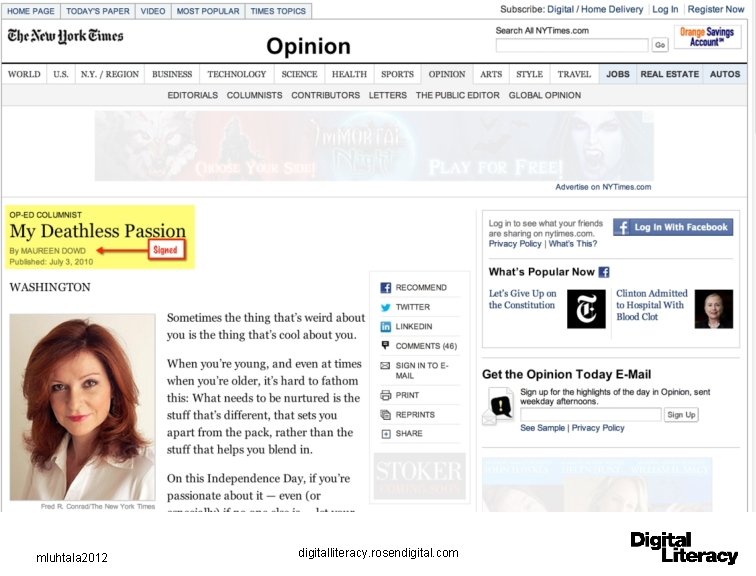Click the Opinion Today e-mail input field

pos(591,415)
